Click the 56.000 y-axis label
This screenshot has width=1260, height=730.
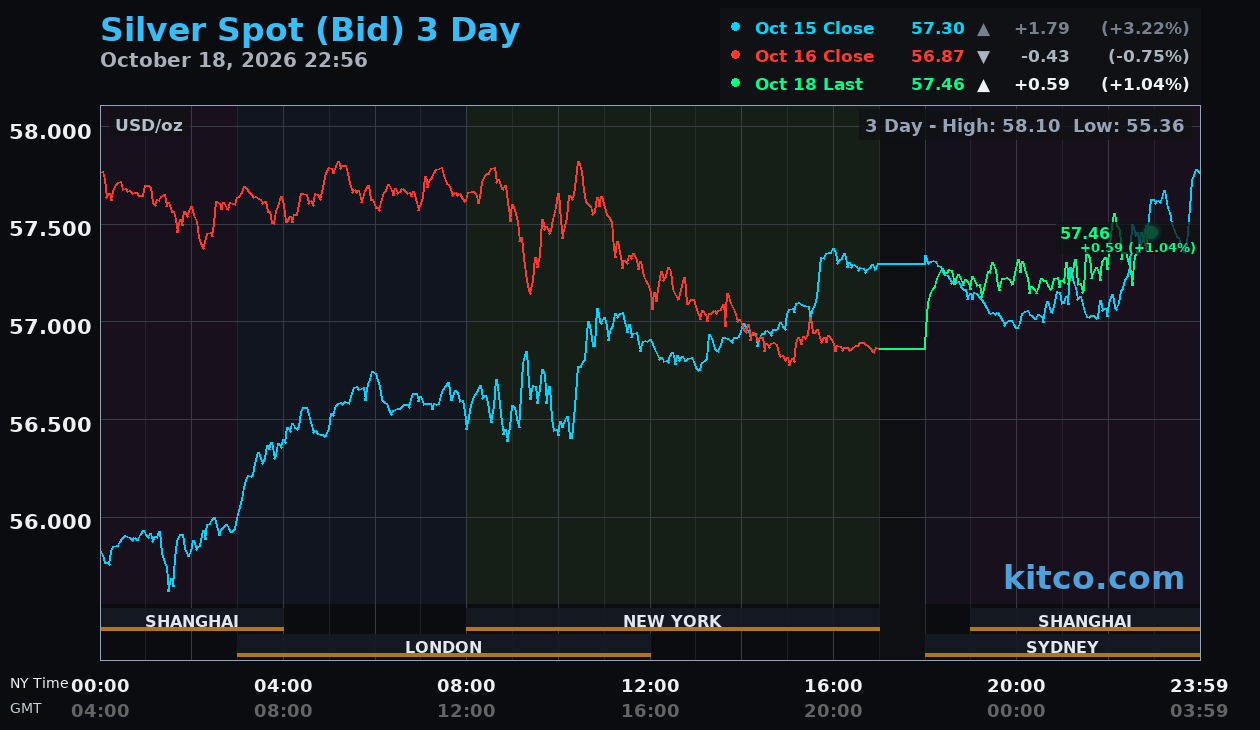point(50,521)
